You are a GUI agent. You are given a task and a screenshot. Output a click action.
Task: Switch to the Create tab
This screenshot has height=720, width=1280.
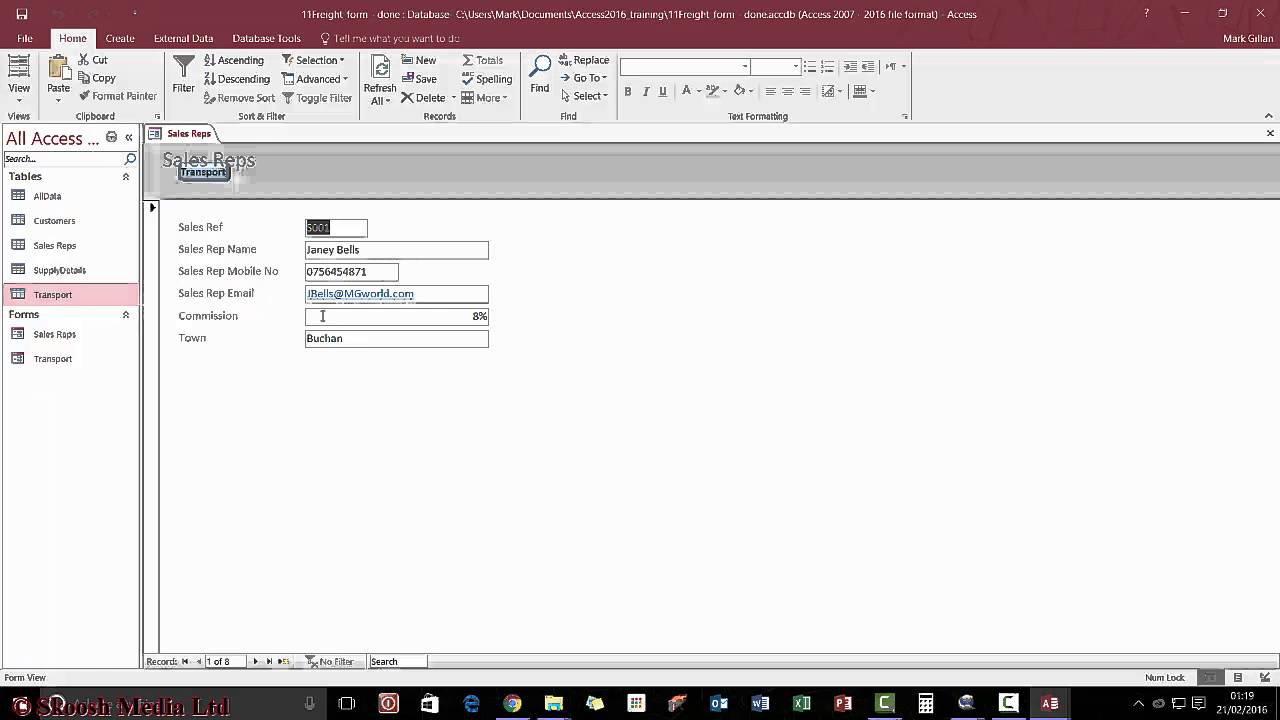[120, 38]
